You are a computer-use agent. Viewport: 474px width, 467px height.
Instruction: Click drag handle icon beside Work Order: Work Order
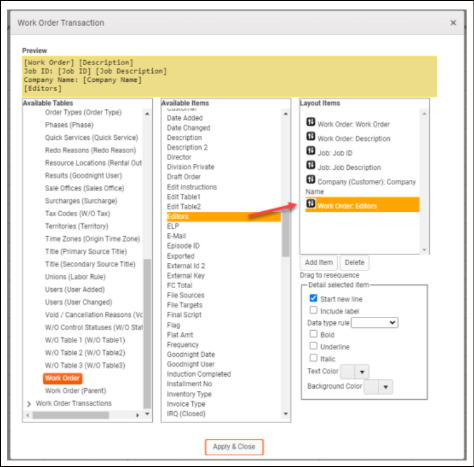click(x=310, y=122)
